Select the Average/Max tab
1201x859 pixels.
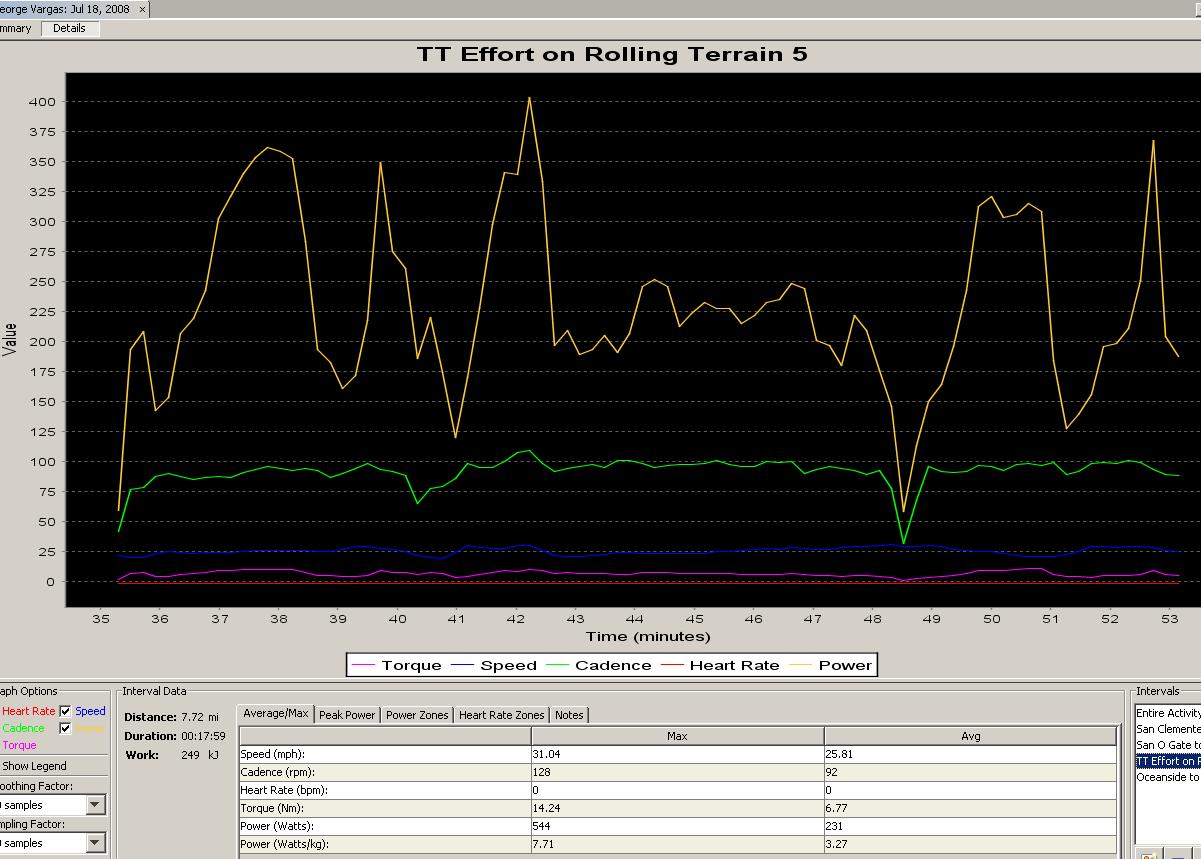[x=276, y=714]
